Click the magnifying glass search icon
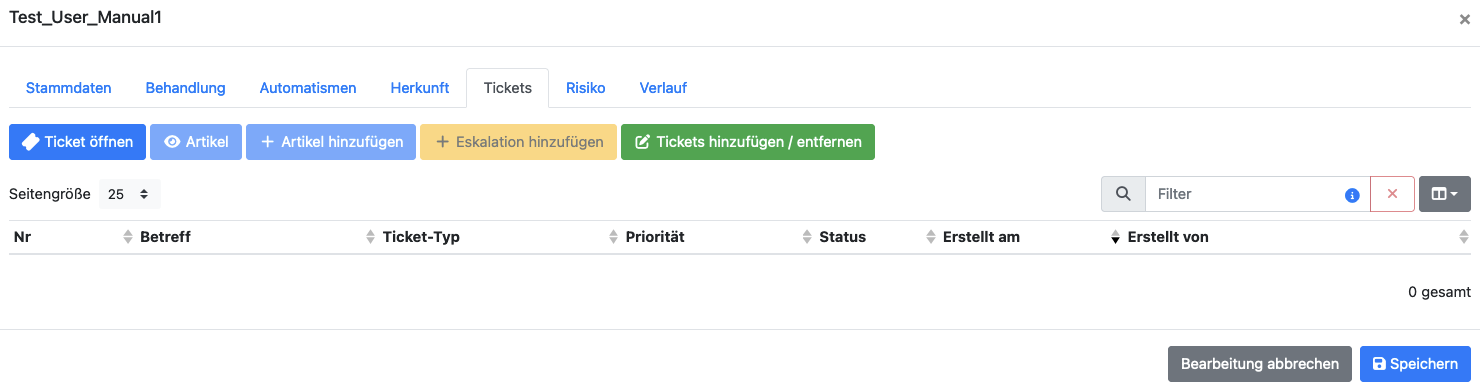Viewport: 1480px width, 388px height. pos(1123,194)
